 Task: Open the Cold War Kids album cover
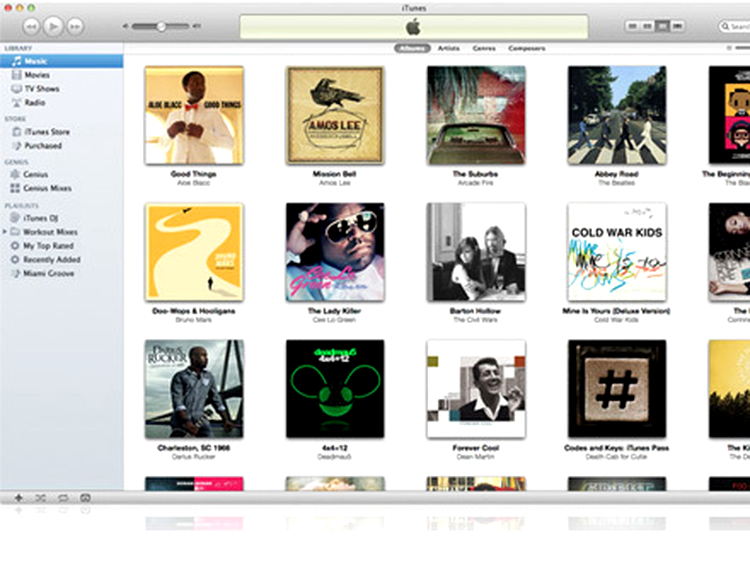tap(617, 252)
